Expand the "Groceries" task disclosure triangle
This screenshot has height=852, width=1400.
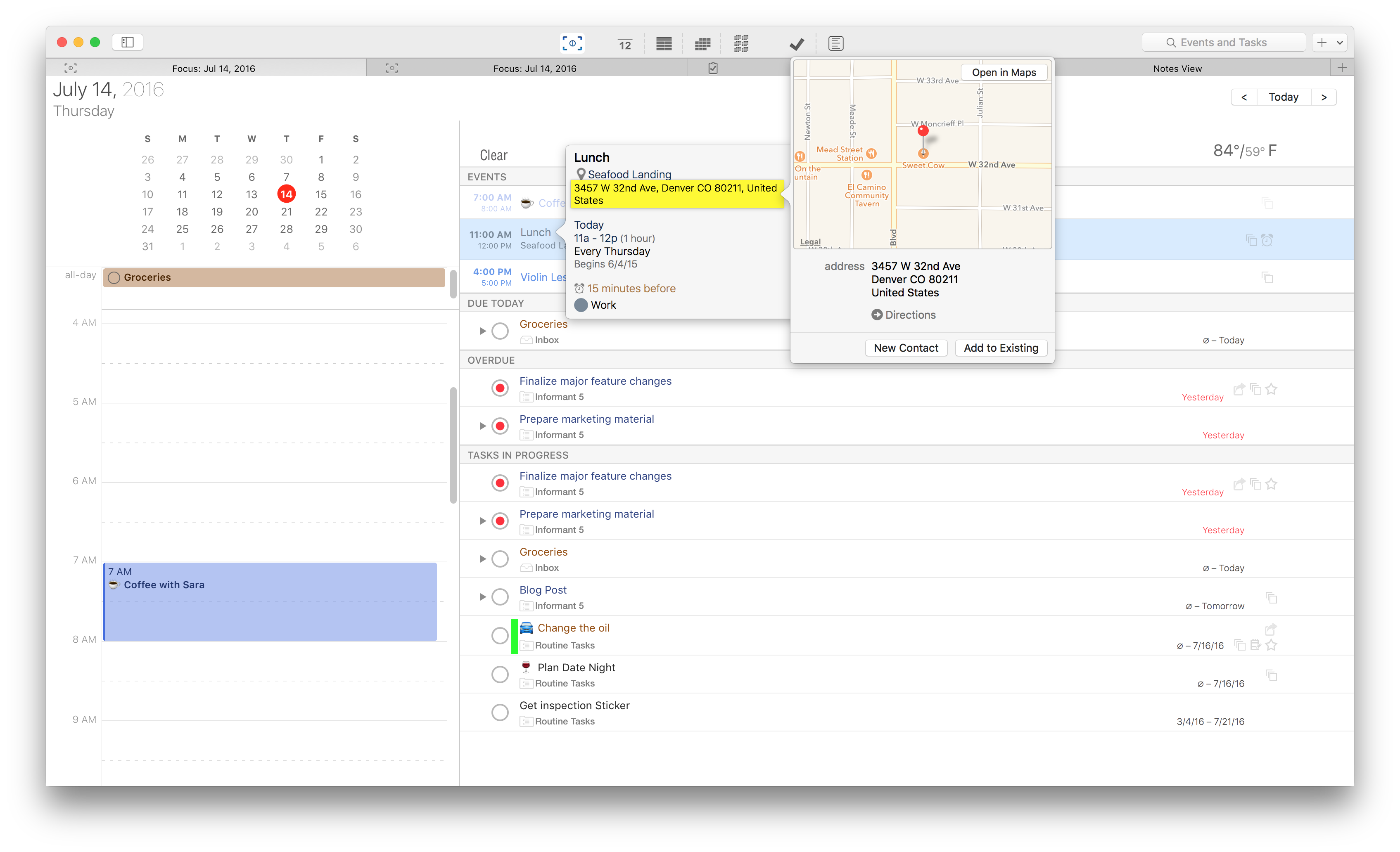coord(484,559)
